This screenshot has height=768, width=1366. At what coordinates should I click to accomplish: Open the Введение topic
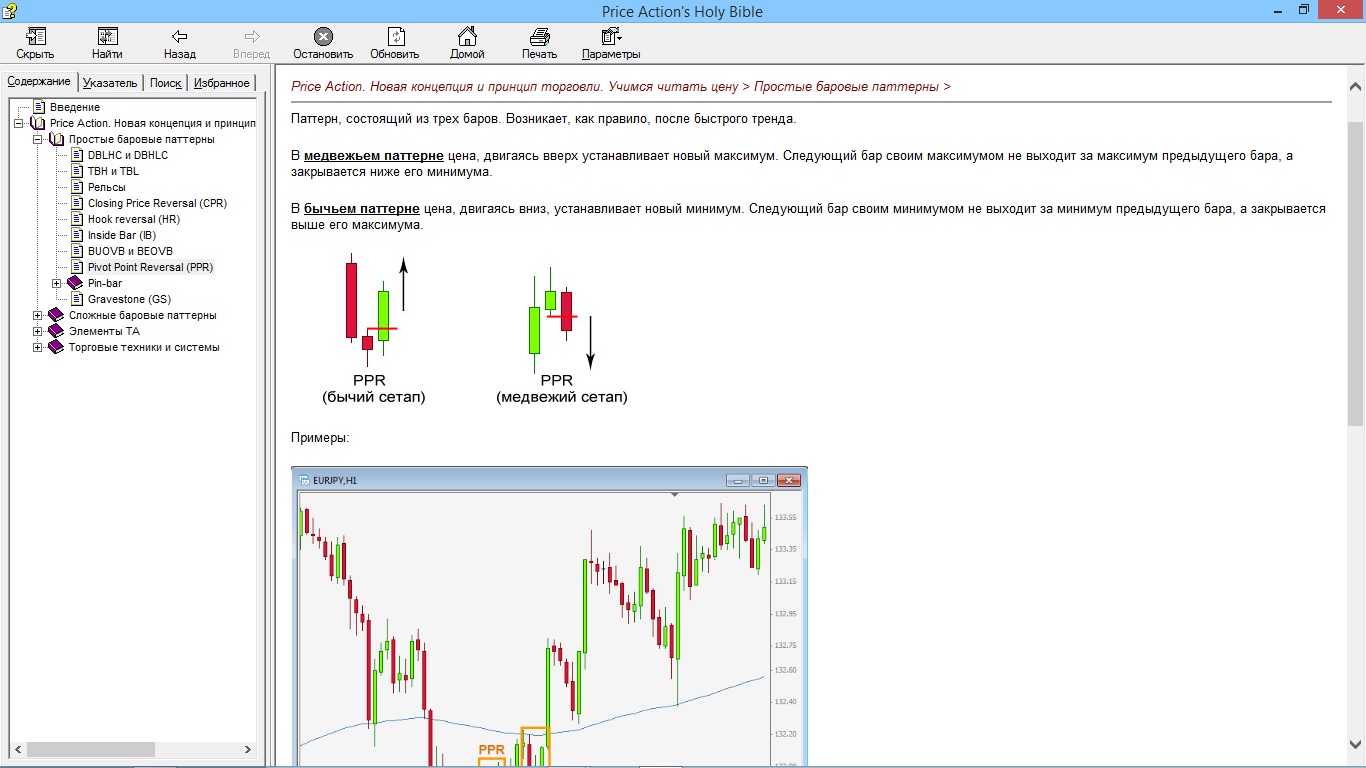pos(75,107)
